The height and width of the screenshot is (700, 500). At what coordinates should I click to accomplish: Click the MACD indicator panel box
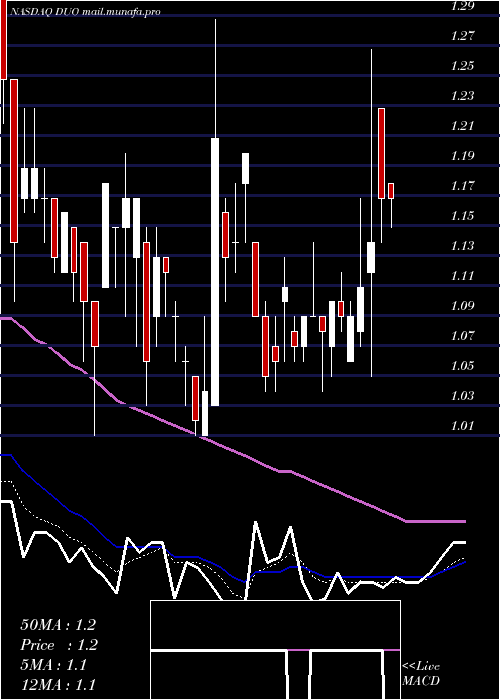275,650
